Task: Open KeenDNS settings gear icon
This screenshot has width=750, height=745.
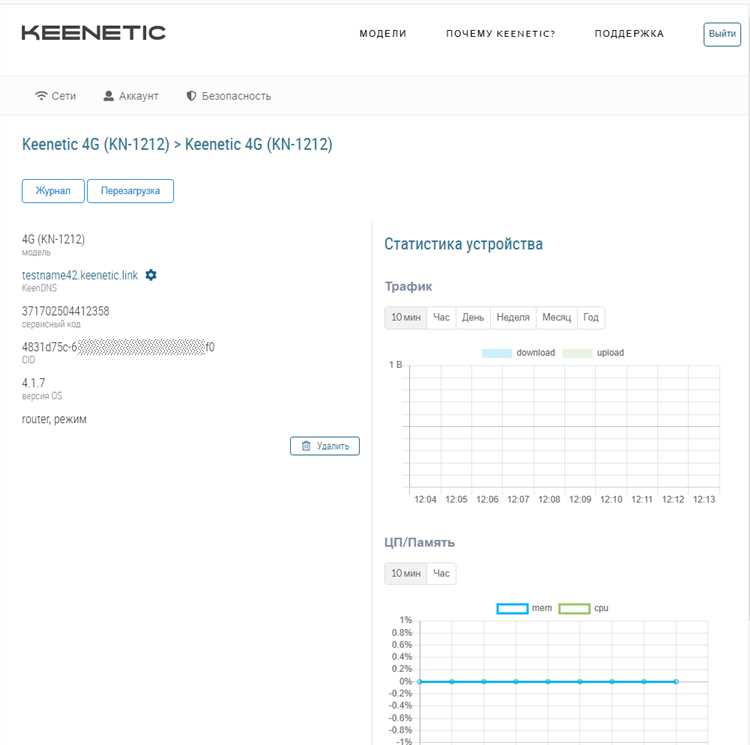Action: point(151,275)
